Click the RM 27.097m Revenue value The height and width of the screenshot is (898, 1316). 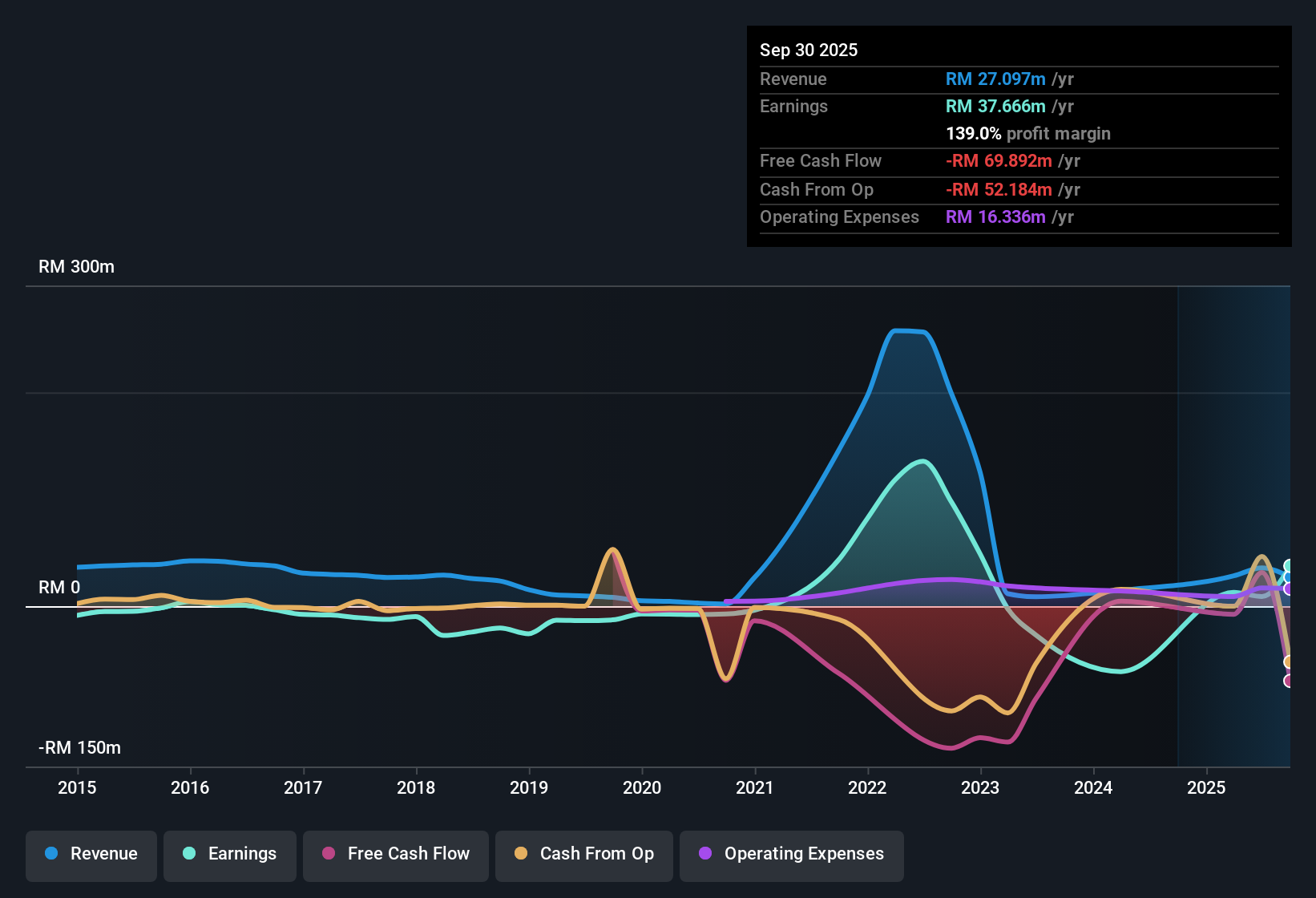point(995,79)
